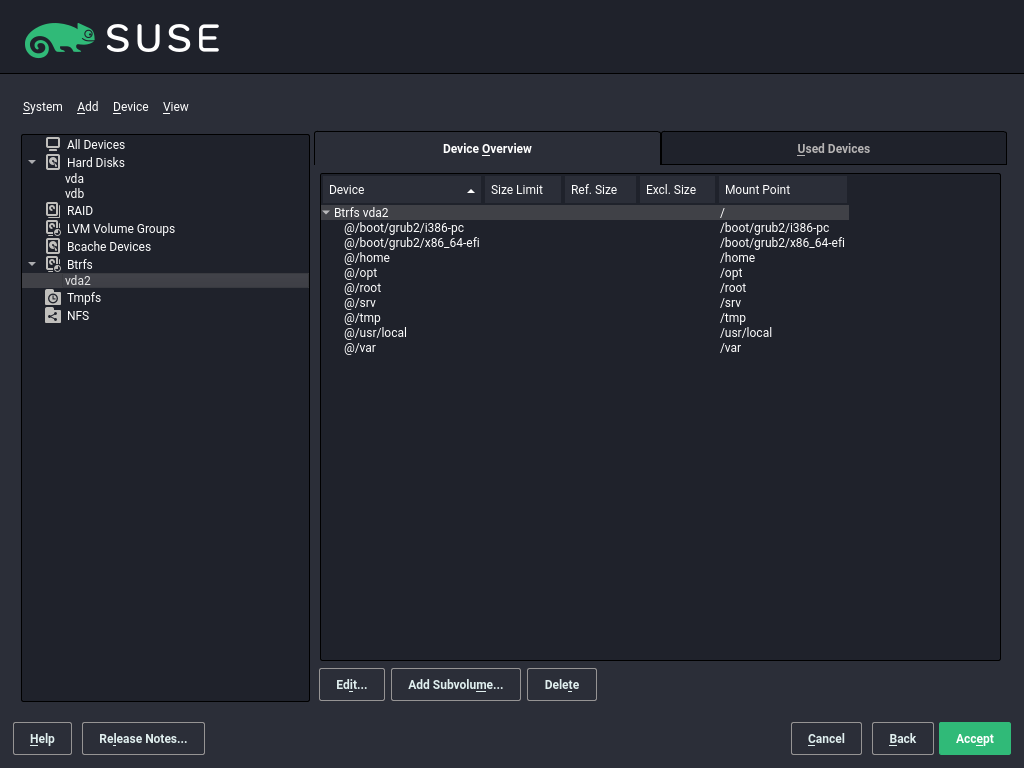Click the SUSE chameleon logo

click(x=58, y=37)
